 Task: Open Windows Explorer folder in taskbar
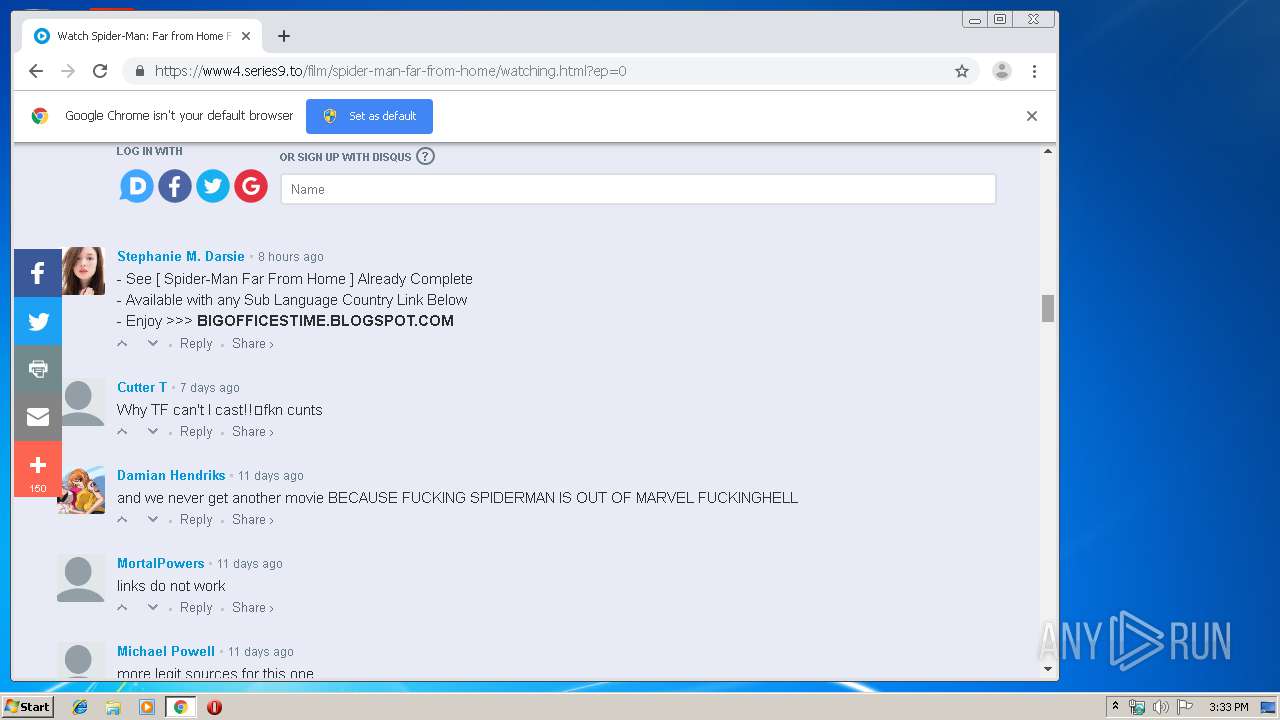[x=113, y=707]
